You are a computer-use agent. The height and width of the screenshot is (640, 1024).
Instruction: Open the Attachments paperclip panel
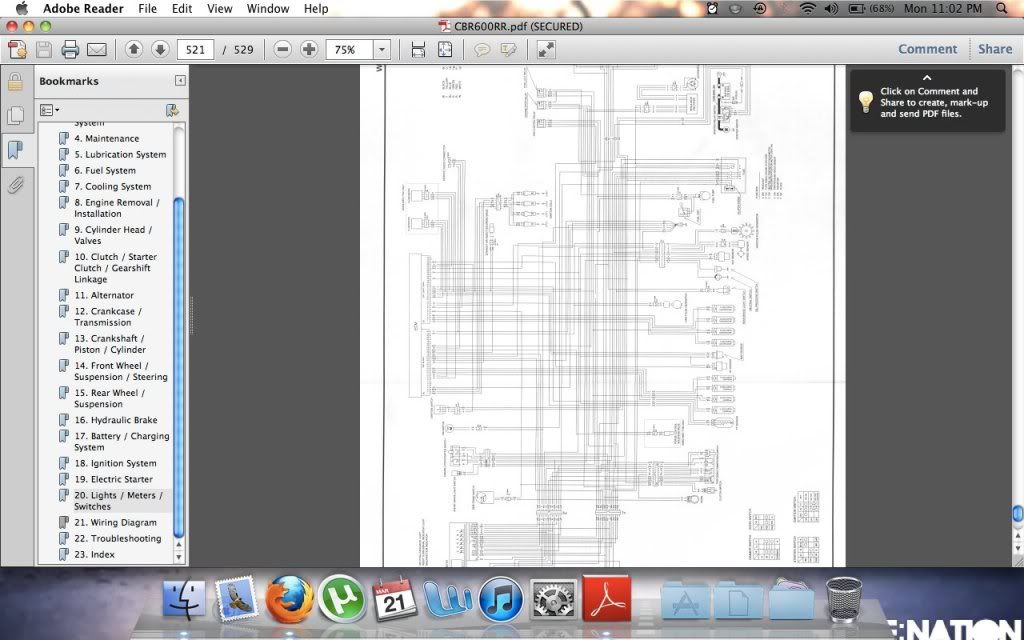(x=15, y=185)
